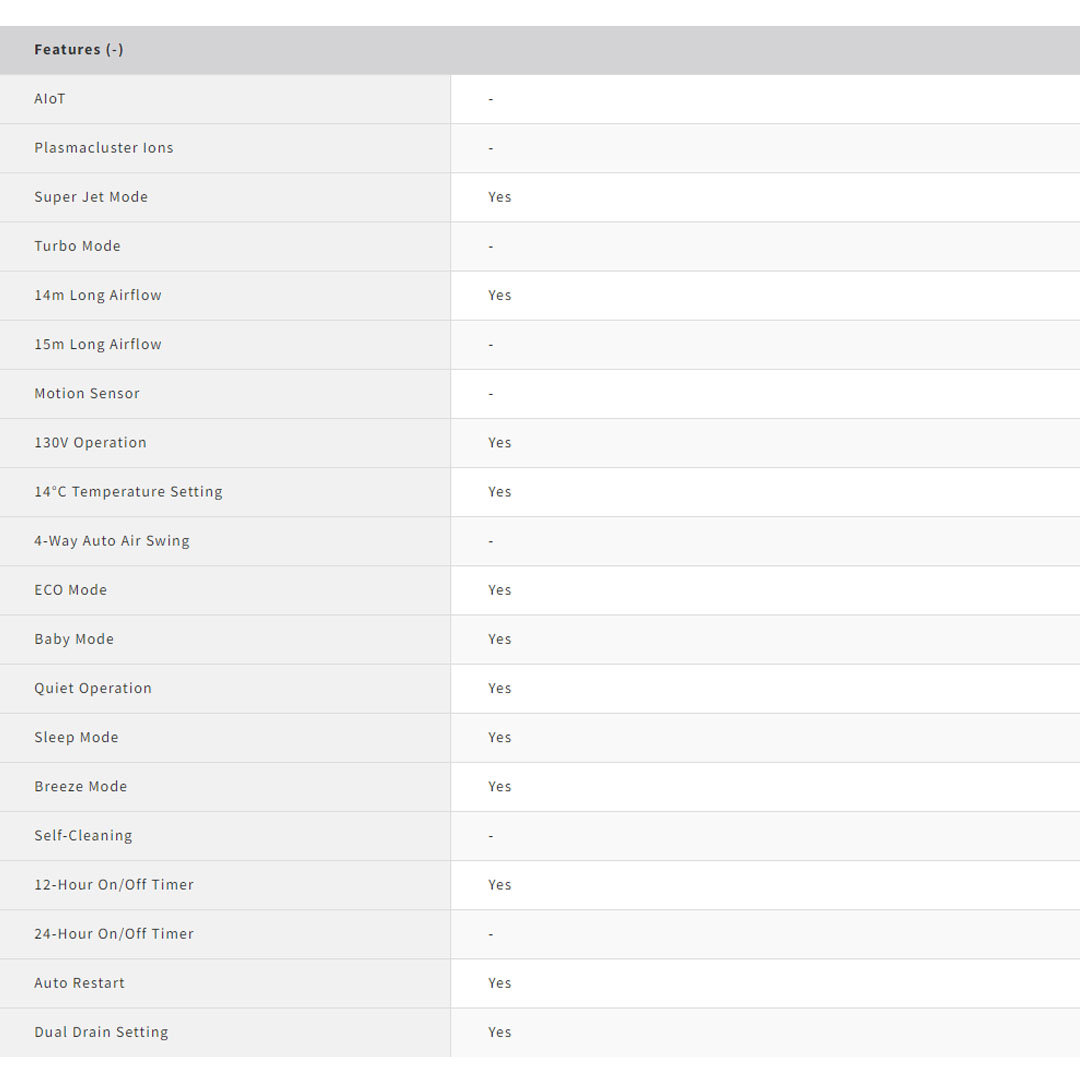Click the 14m Long Airflow label
The image size is (1080, 1080).
click(x=98, y=295)
